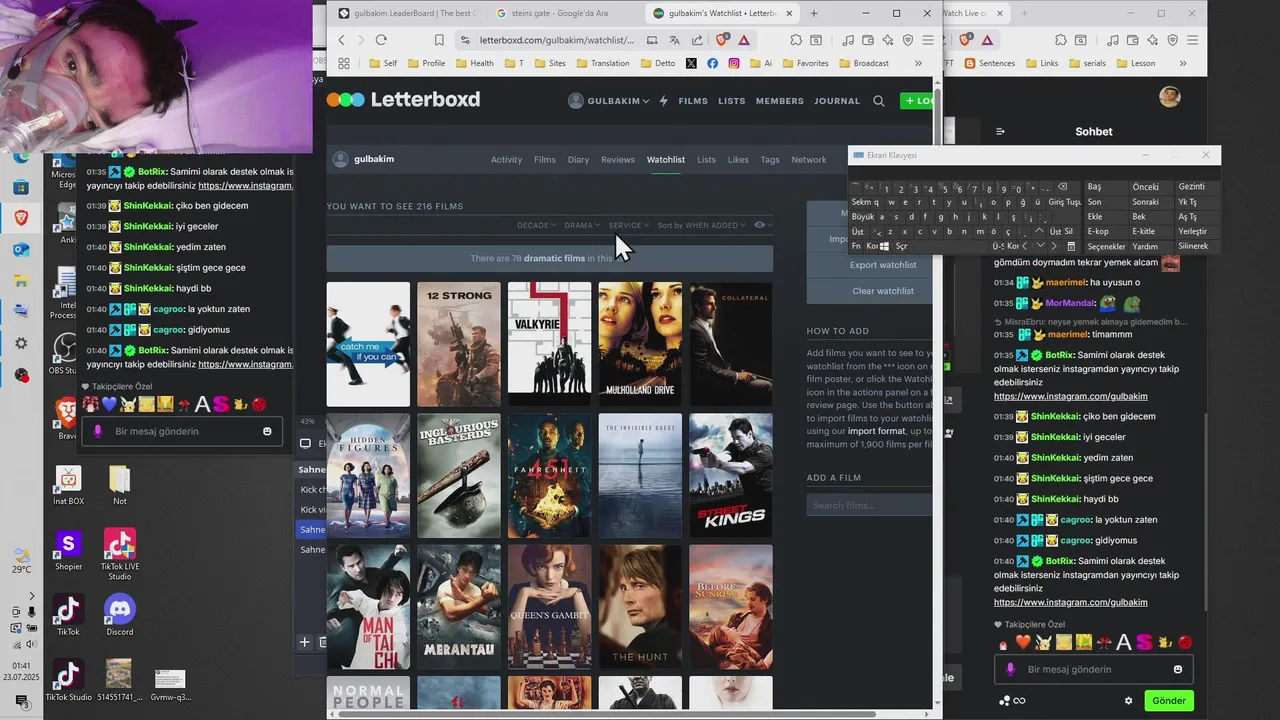The width and height of the screenshot is (1280, 720).
Task: Click the Letterboxd logo
Action: (403, 100)
